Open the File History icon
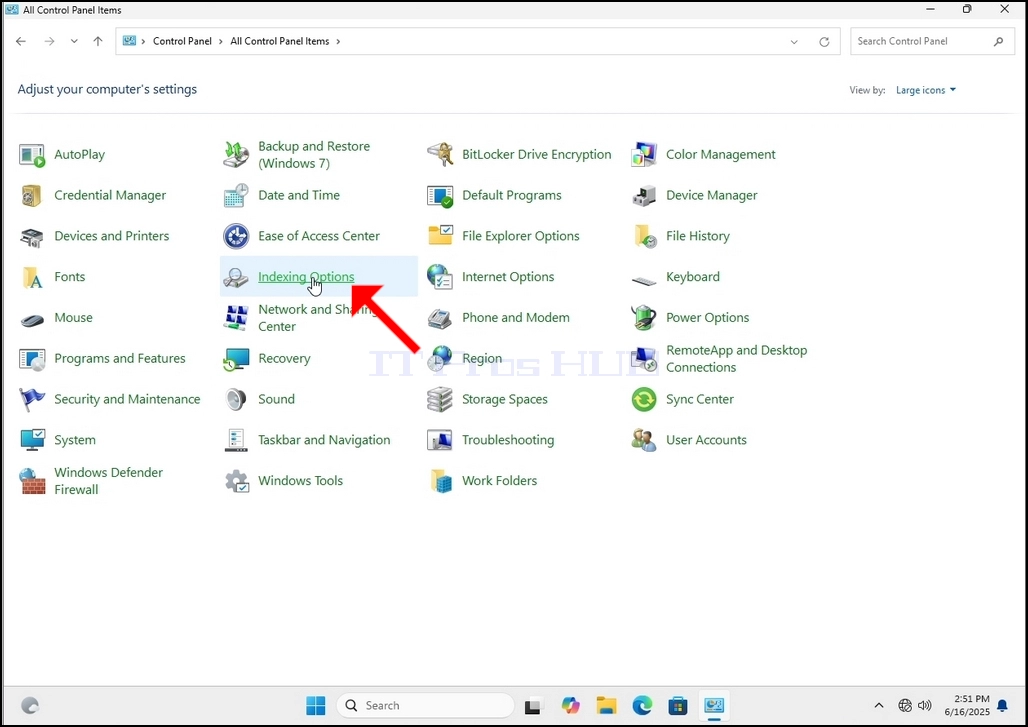This screenshot has width=1028, height=727. 644,236
